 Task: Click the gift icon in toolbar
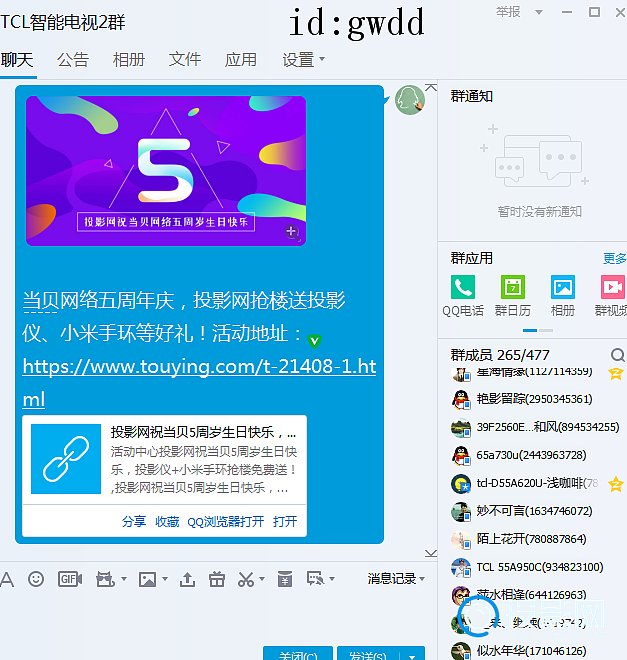217,579
